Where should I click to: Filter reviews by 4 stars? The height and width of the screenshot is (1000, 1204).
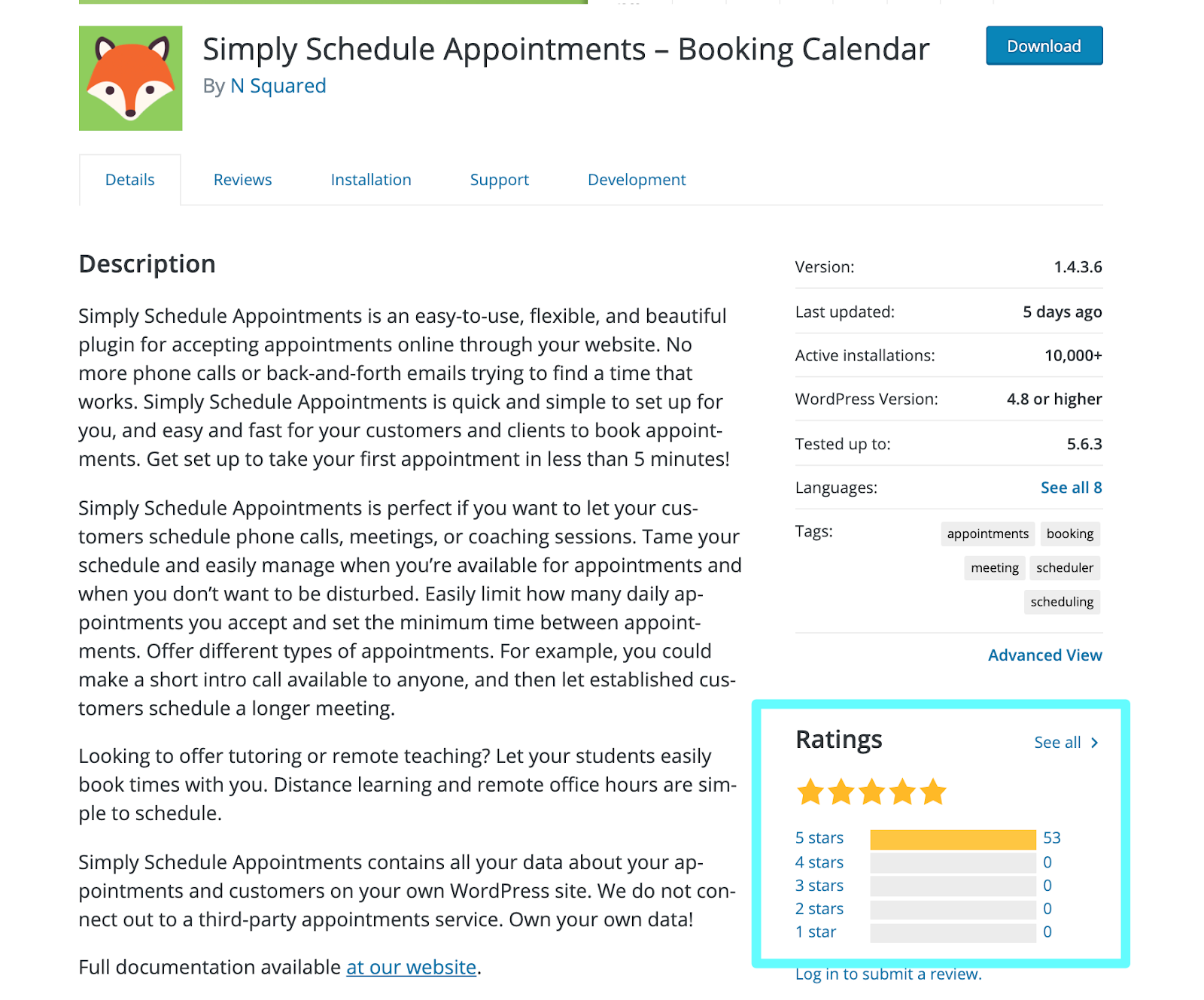pos(819,862)
